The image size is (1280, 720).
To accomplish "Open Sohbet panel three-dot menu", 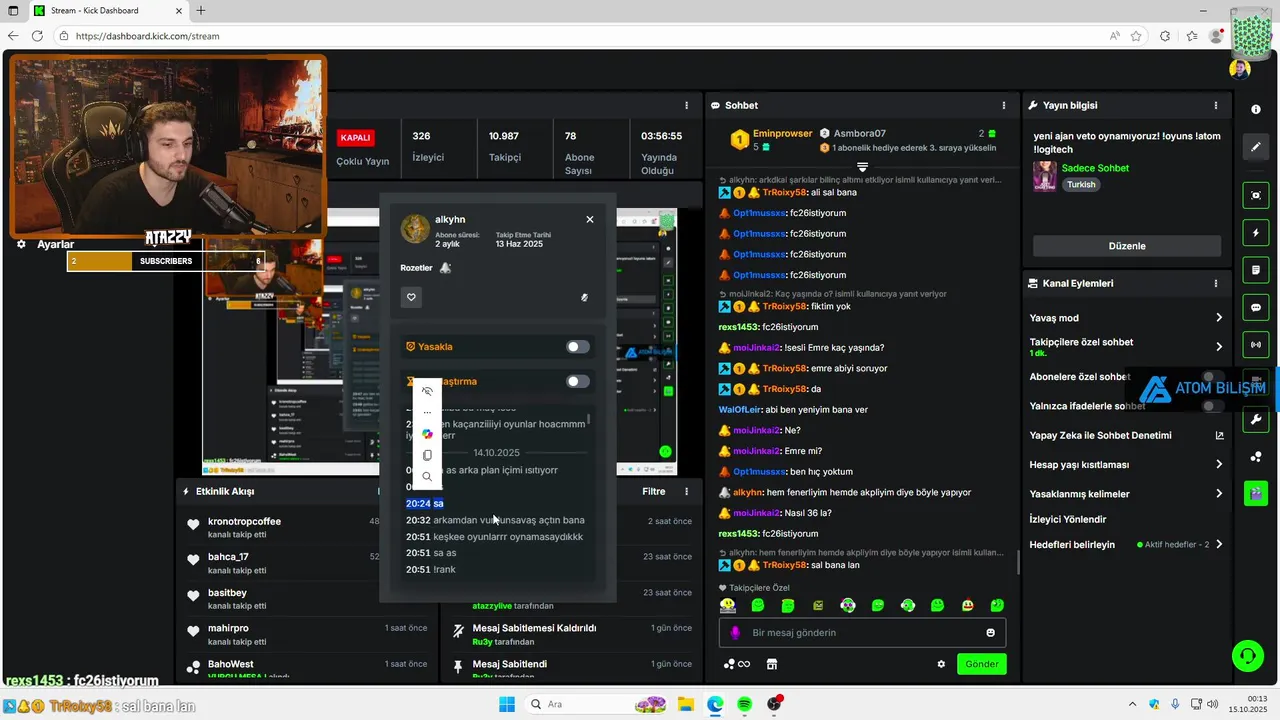I will (1004, 105).
